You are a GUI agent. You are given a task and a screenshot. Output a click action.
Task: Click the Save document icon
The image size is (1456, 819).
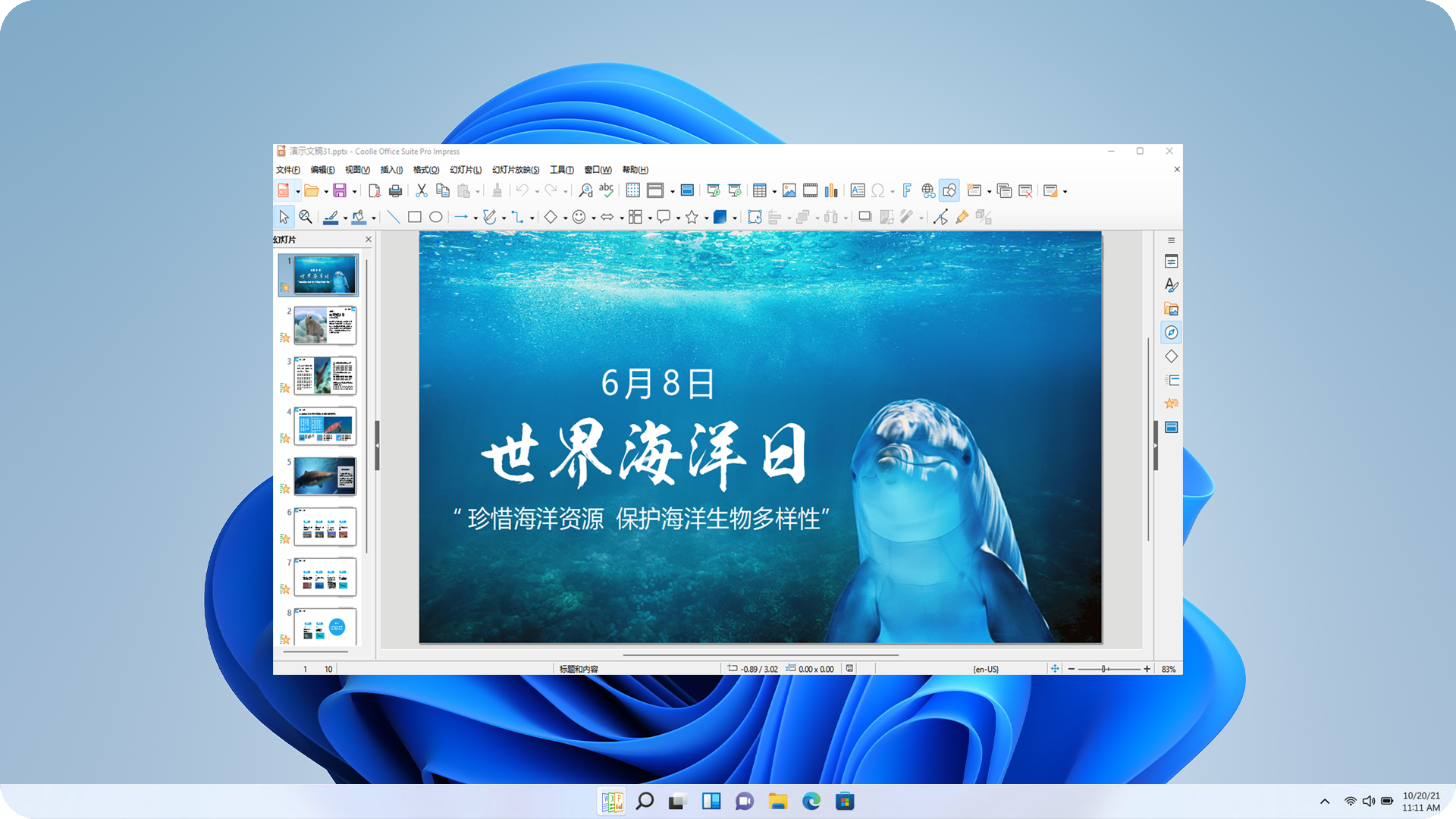[x=340, y=190]
